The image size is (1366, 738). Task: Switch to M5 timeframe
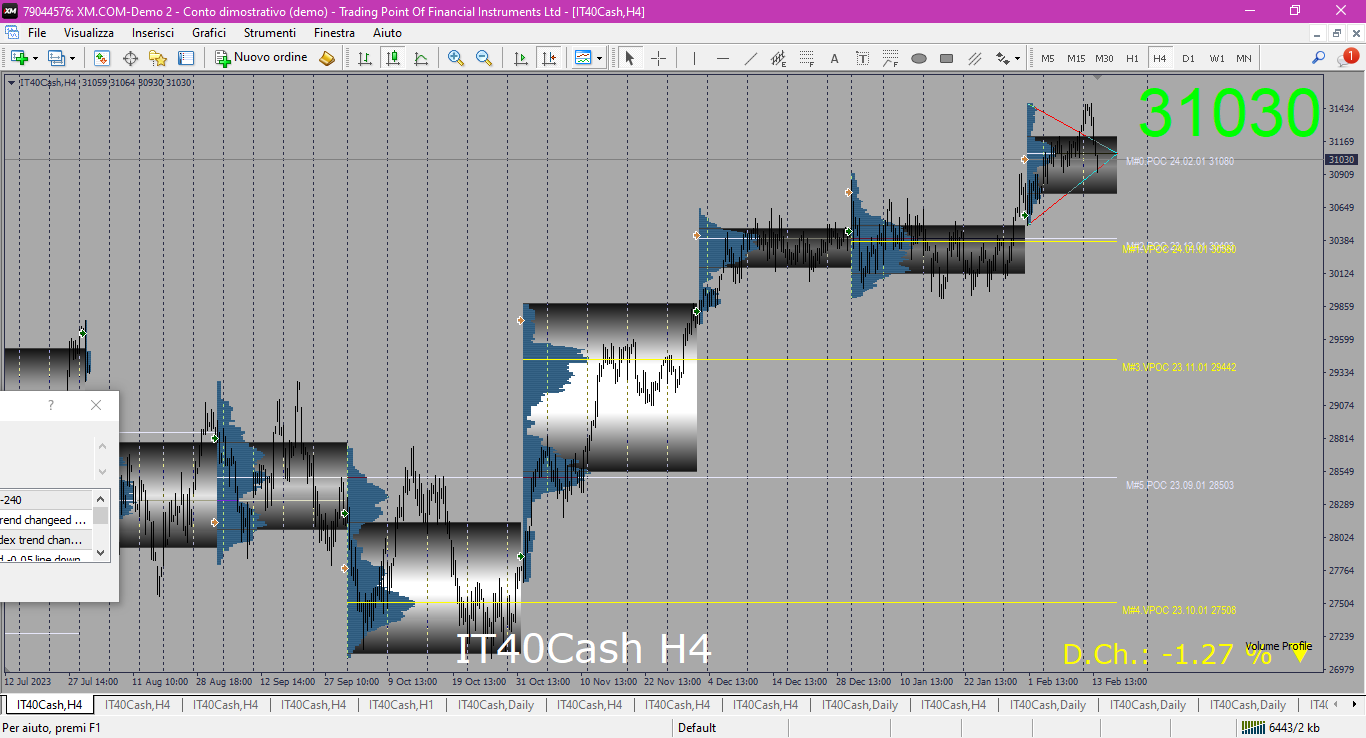[x=1048, y=58]
